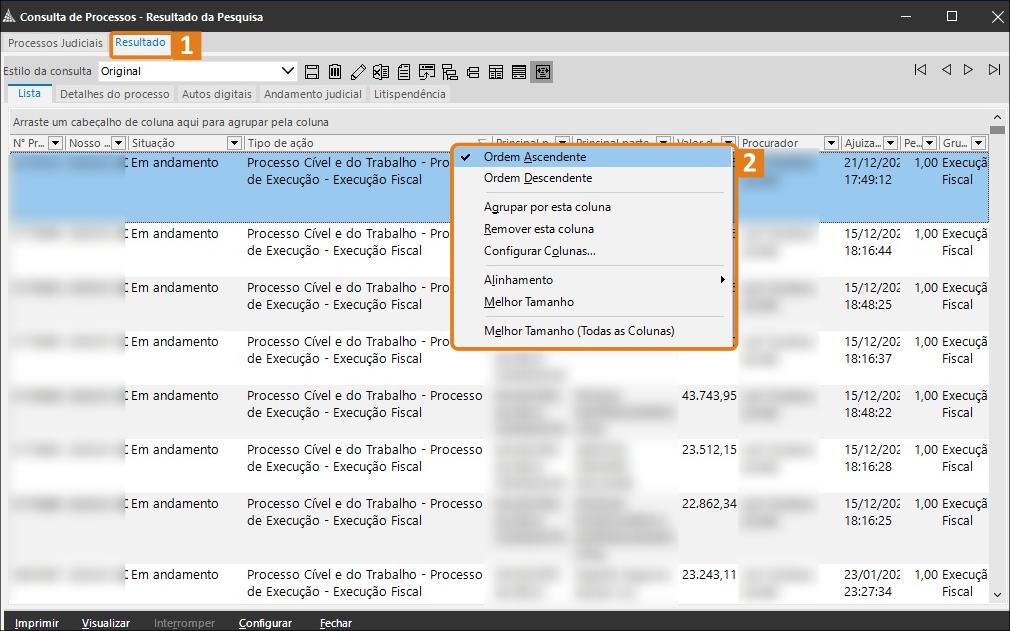
Task: Open the Estilo da consulta combo box
Action: 198,71
